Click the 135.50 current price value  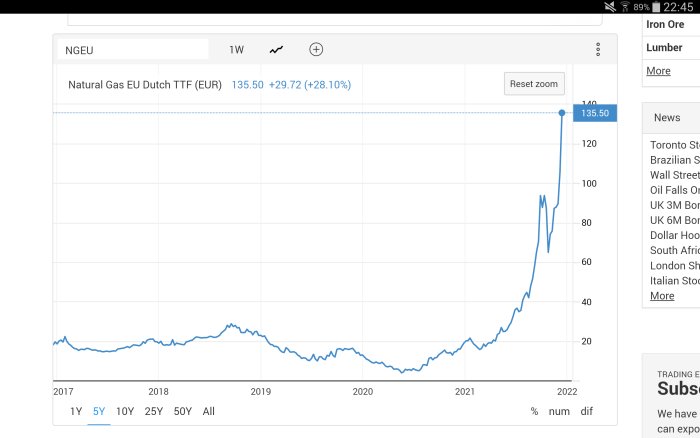pos(247,85)
